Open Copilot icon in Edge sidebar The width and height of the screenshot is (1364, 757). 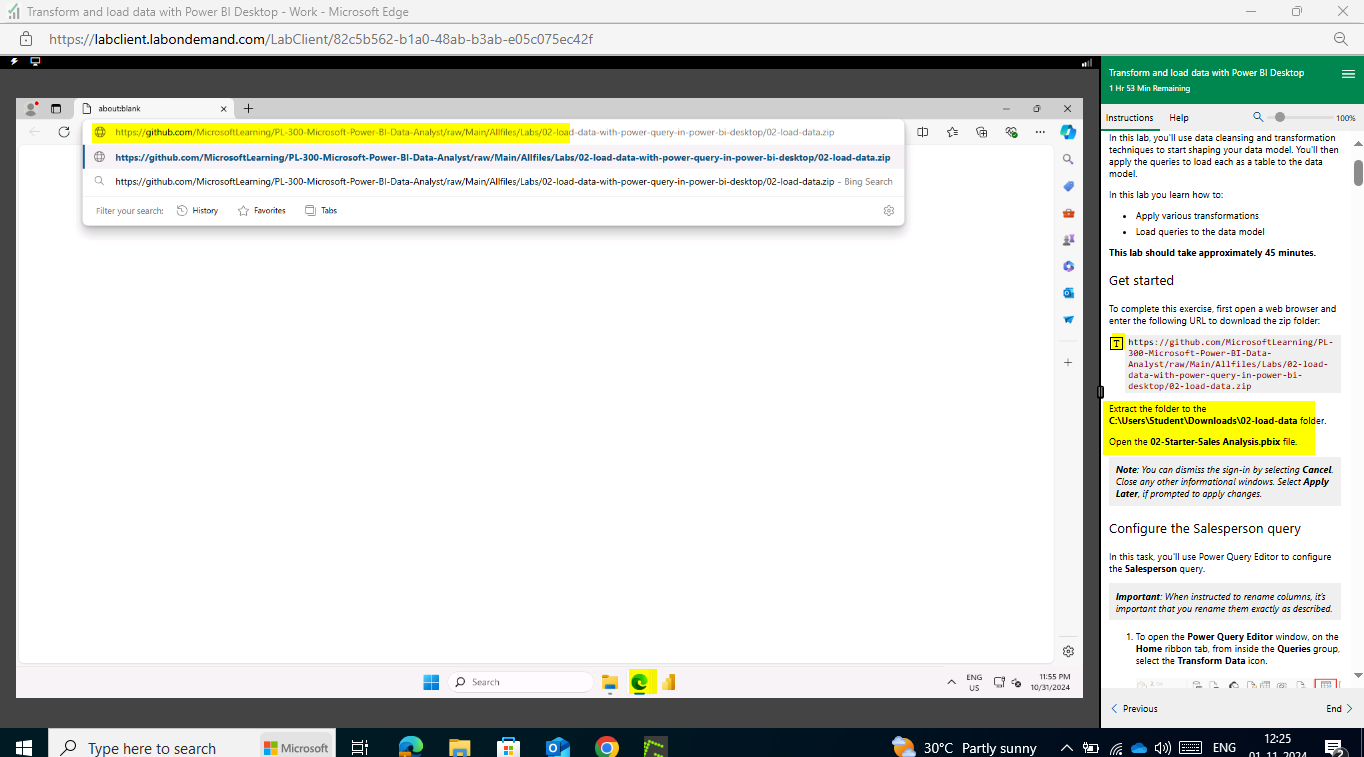[1068, 132]
